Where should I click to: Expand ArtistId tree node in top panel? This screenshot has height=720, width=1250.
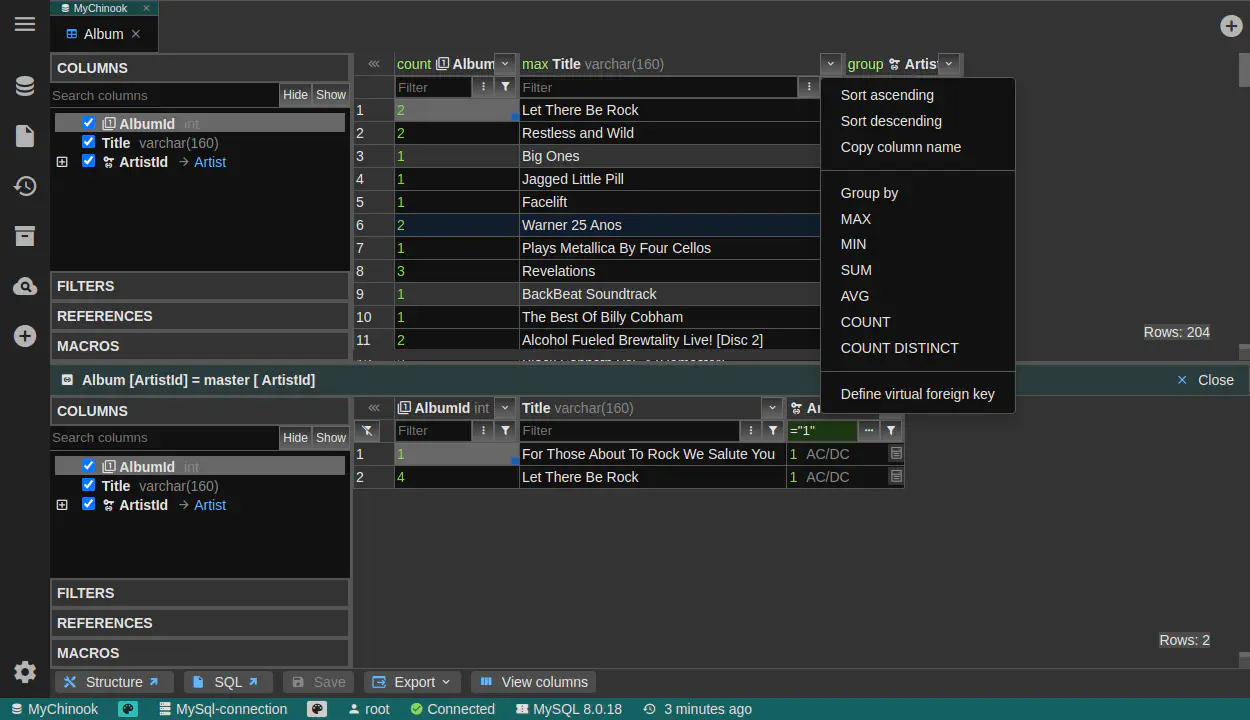[62, 162]
